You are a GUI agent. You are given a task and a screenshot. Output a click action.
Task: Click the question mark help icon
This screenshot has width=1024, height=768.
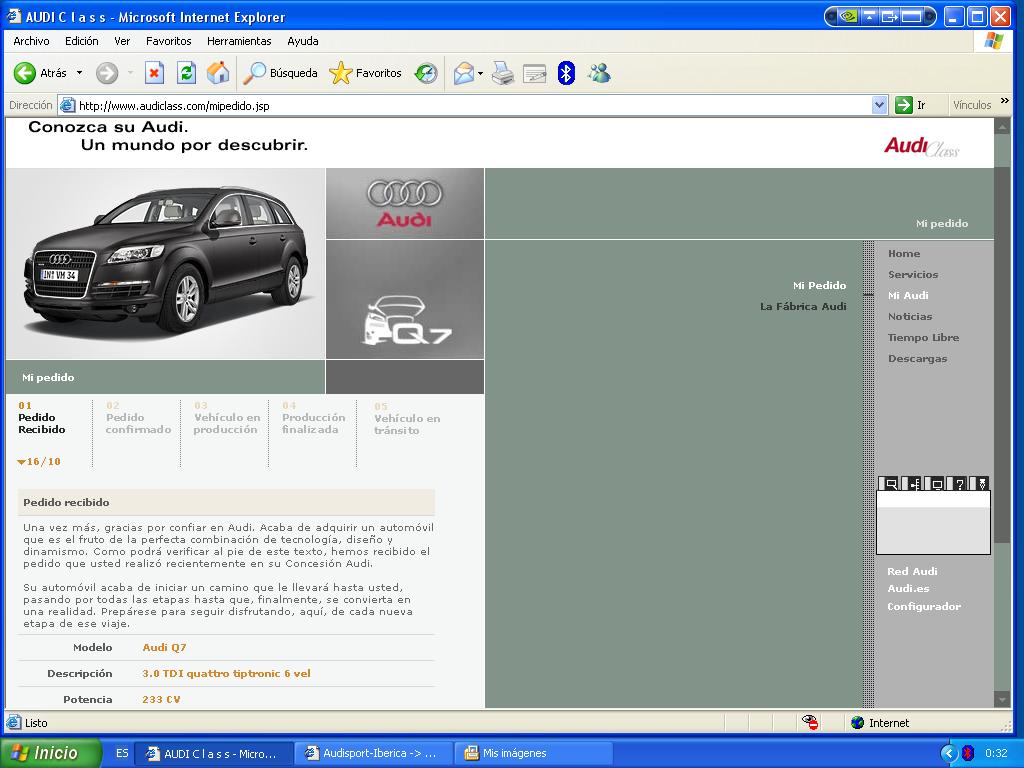959,483
